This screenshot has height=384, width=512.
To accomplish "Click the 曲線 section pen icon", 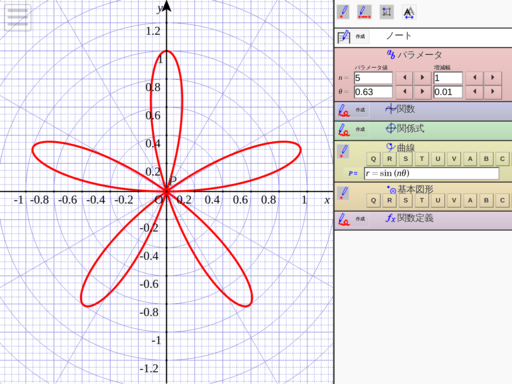I will (x=343, y=151).
